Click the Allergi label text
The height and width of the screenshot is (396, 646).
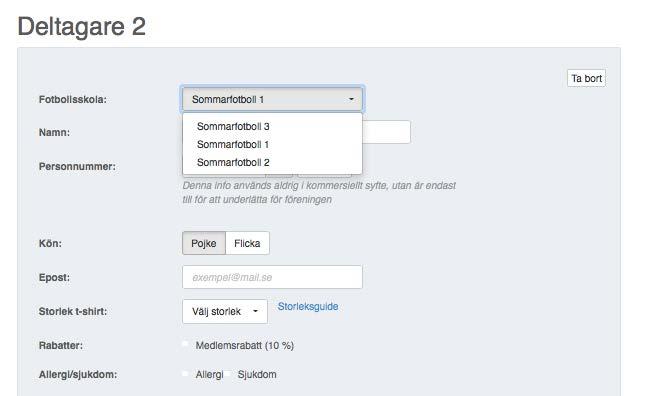[x=209, y=374]
